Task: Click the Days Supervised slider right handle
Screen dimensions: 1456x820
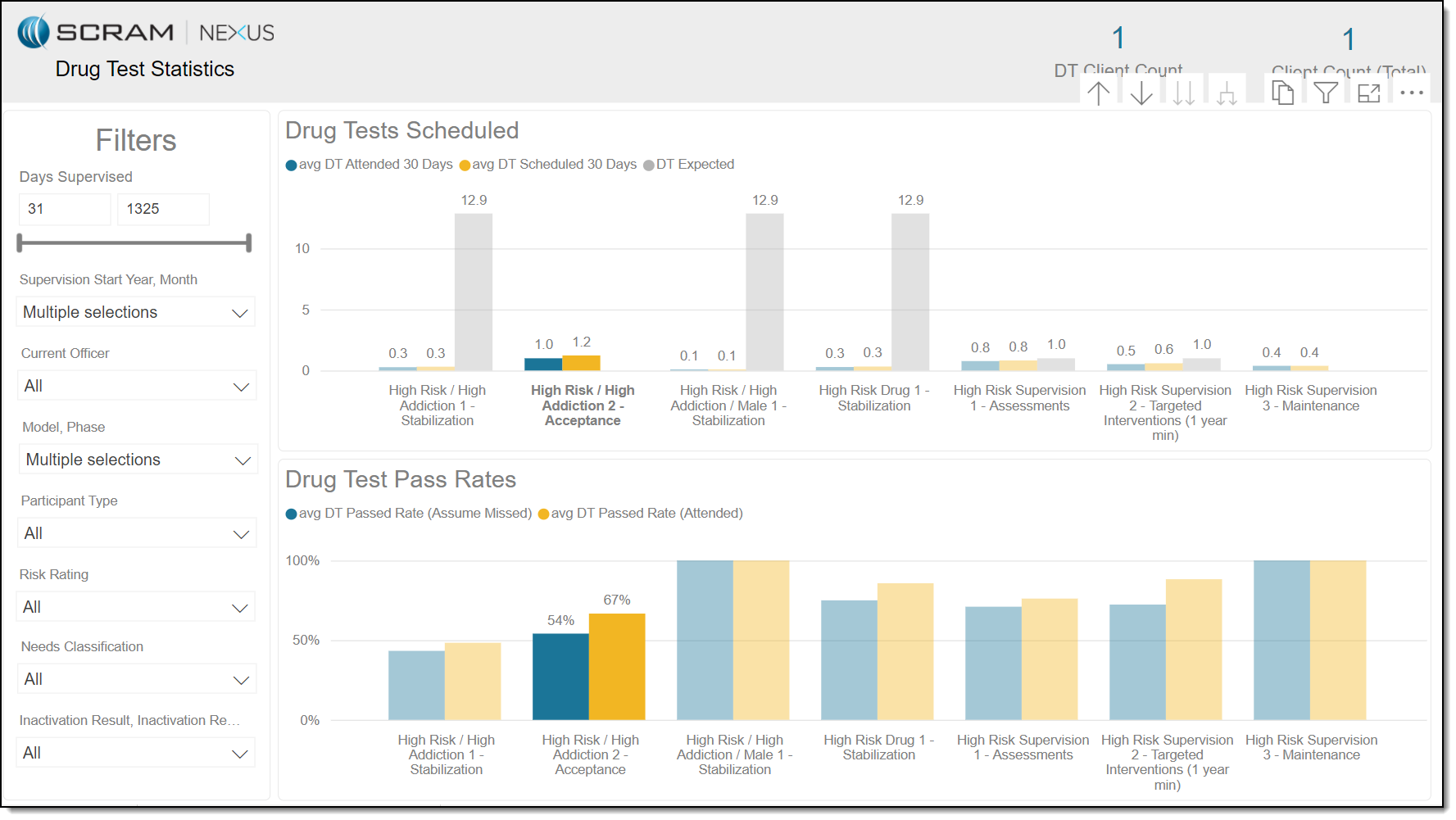Action: pyautogui.click(x=248, y=242)
